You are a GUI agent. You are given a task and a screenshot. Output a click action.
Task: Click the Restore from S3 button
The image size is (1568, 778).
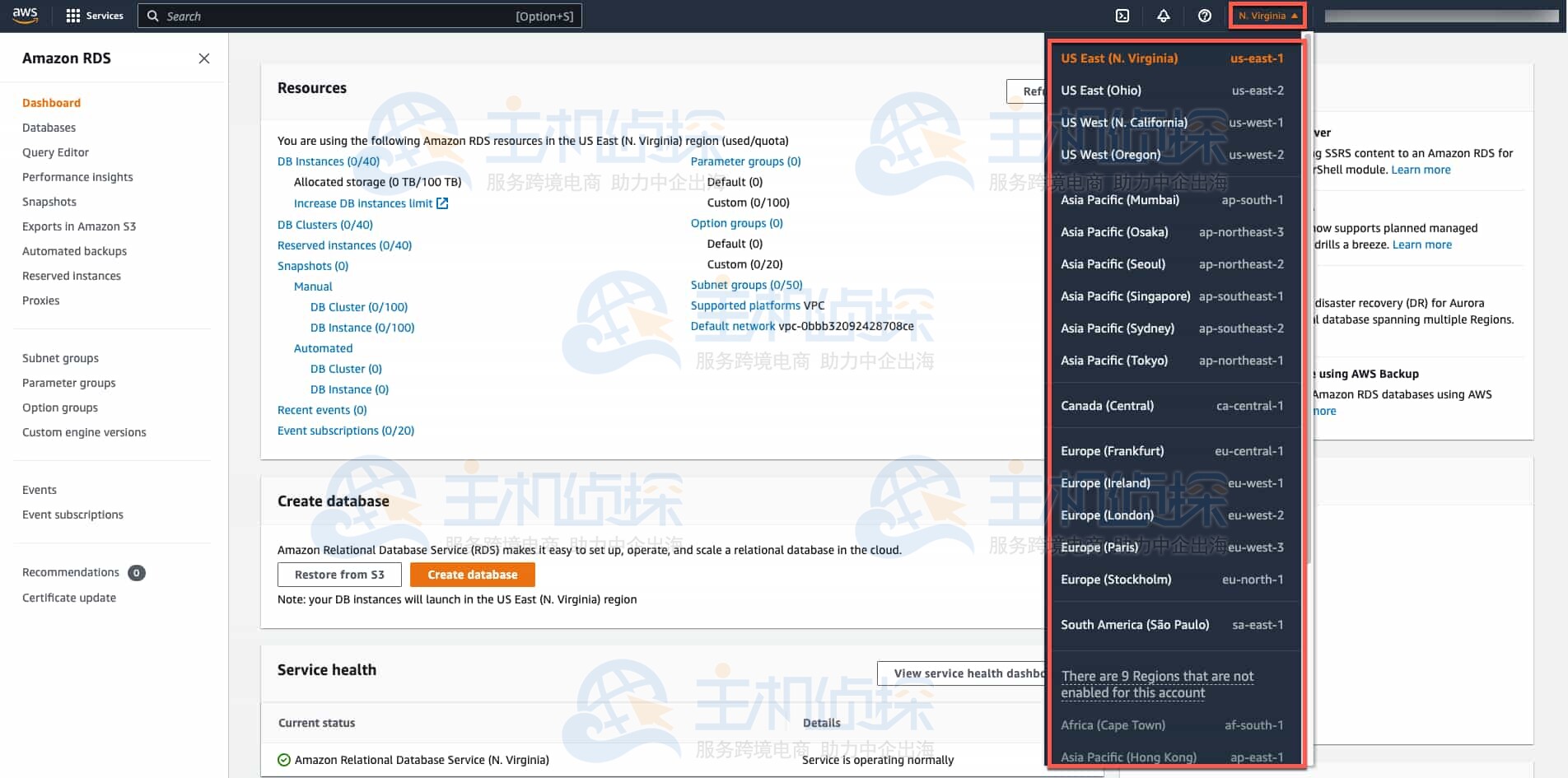(x=339, y=575)
